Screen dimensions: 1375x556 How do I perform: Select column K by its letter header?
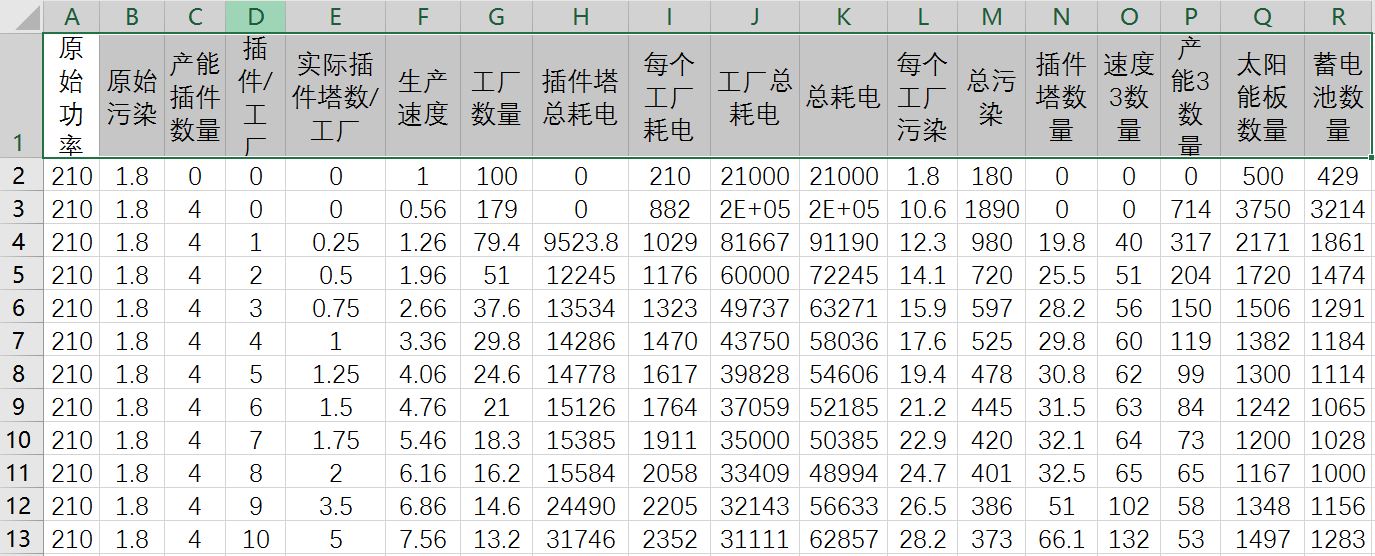click(x=843, y=16)
